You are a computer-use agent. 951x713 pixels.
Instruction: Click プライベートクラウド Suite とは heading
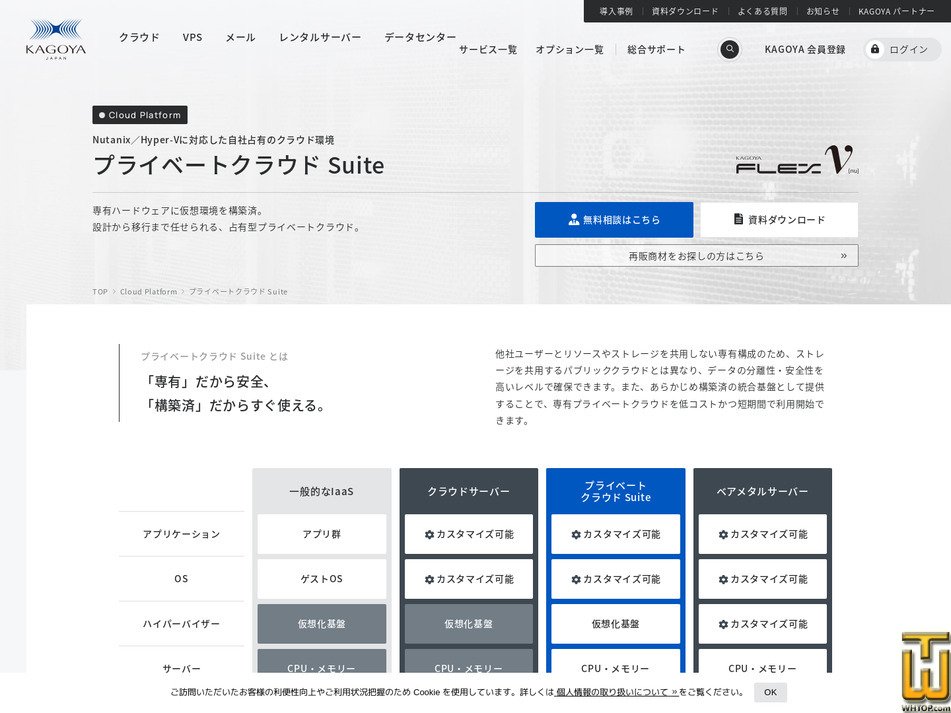pos(214,356)
